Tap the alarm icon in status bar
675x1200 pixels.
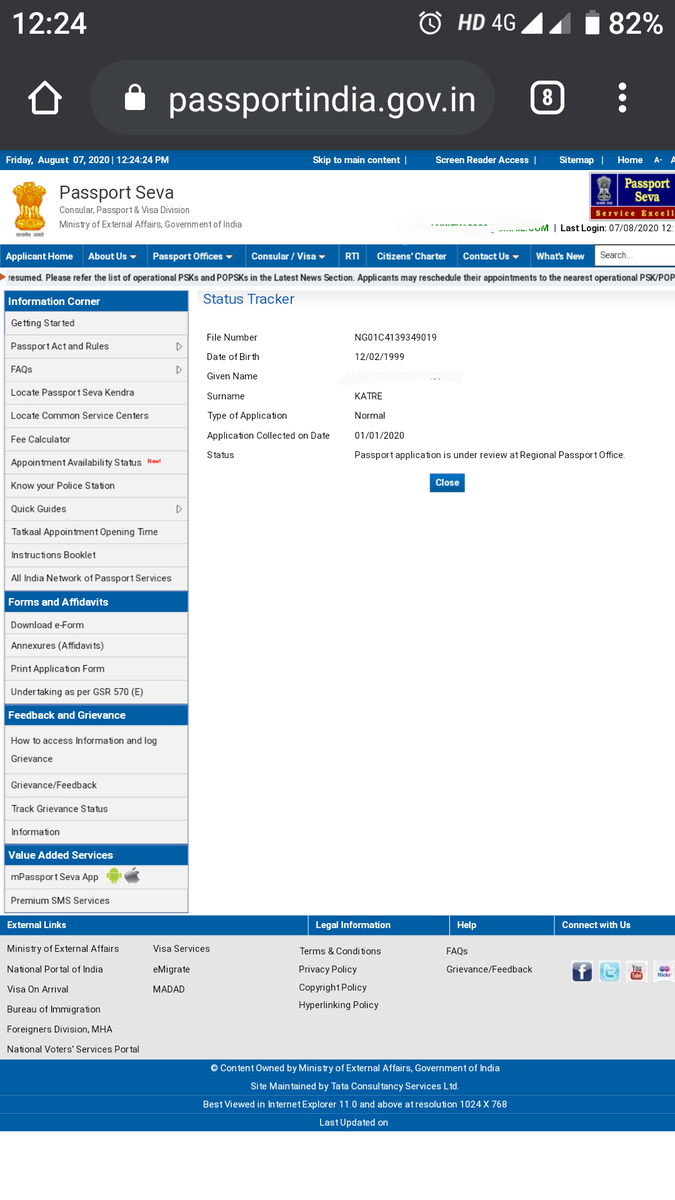pyautogui.click(x=430, y=23)
